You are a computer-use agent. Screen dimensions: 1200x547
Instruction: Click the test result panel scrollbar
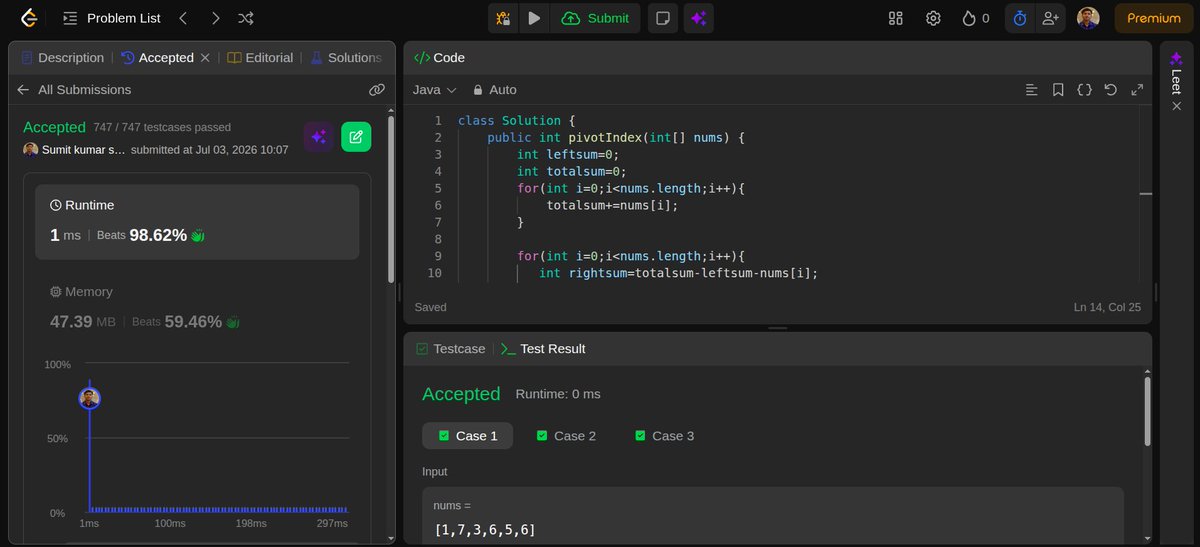[x=1148, y=411]
